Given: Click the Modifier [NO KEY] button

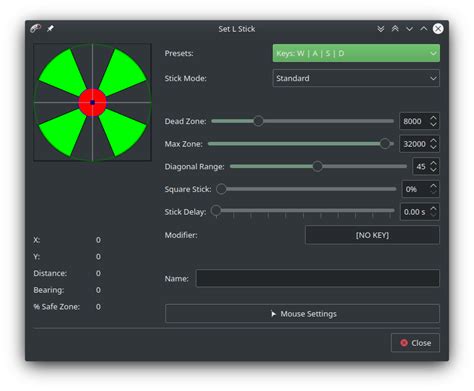Looking at the screenshot, I should 372,235.
